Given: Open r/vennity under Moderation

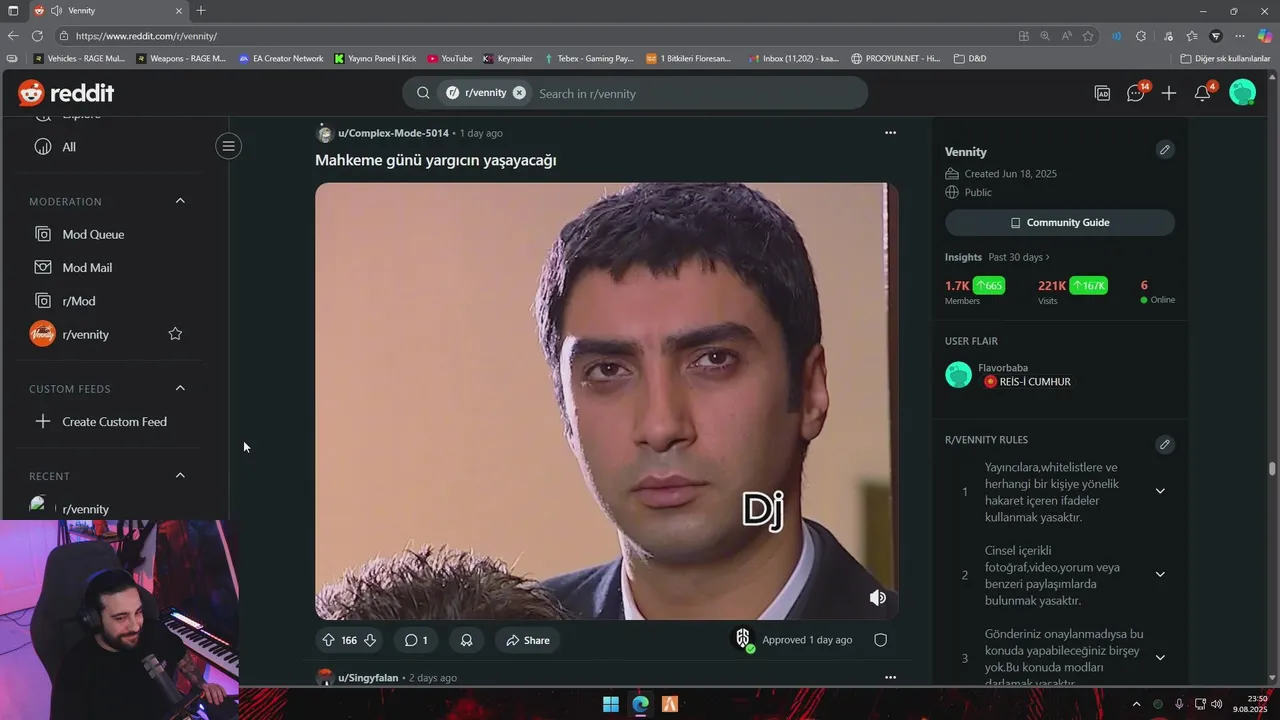Looking at the screenshot, I should point(85,334).
